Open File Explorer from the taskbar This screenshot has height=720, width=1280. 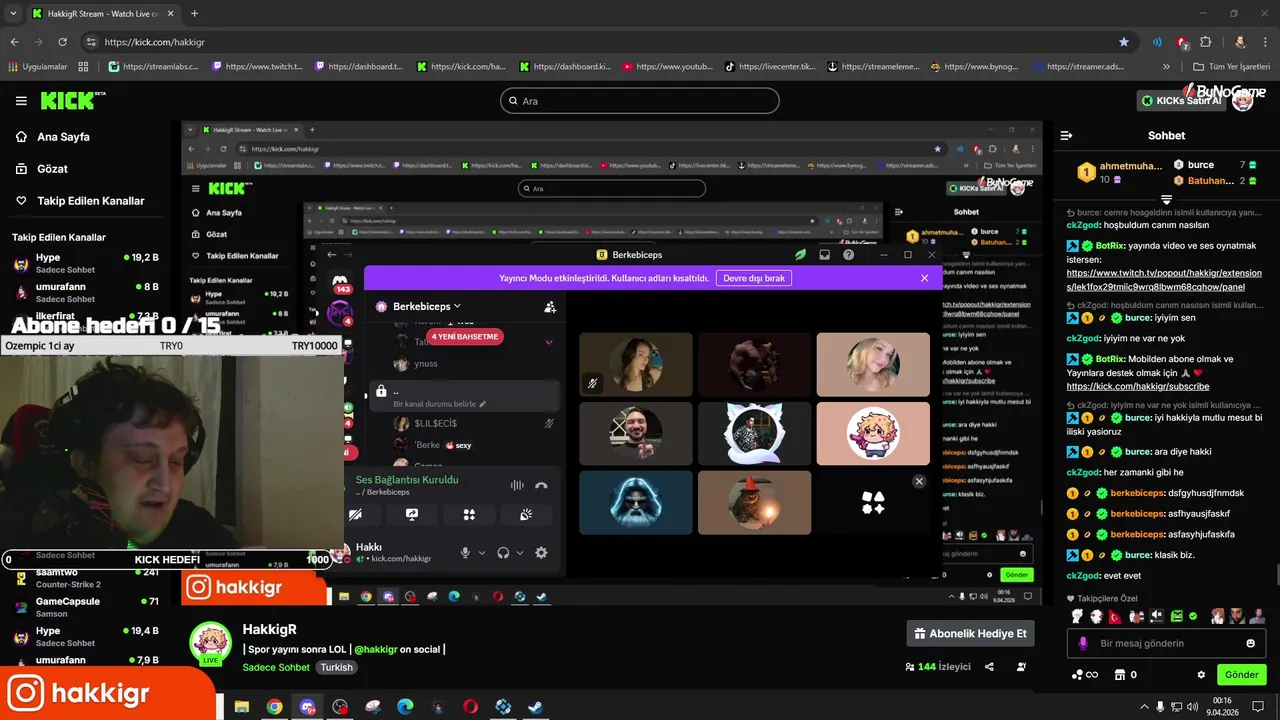point(242,707)
